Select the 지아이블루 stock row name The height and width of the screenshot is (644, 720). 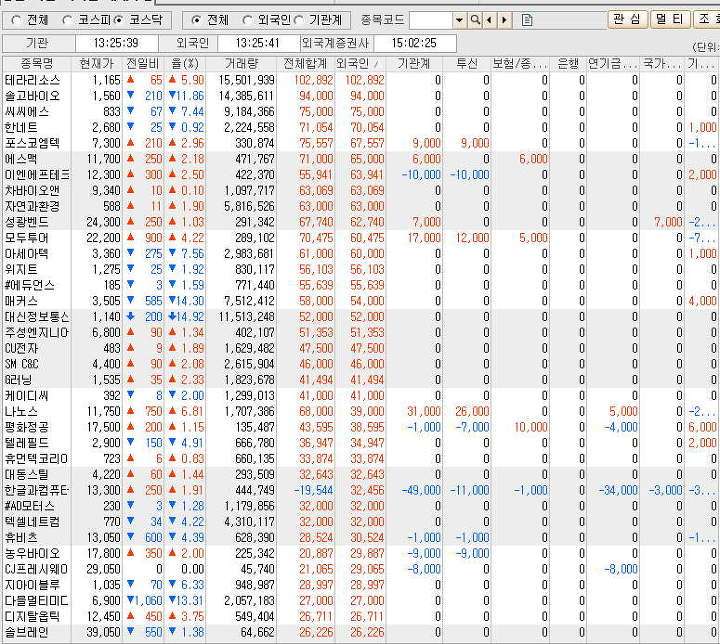(x=33, y=585)
